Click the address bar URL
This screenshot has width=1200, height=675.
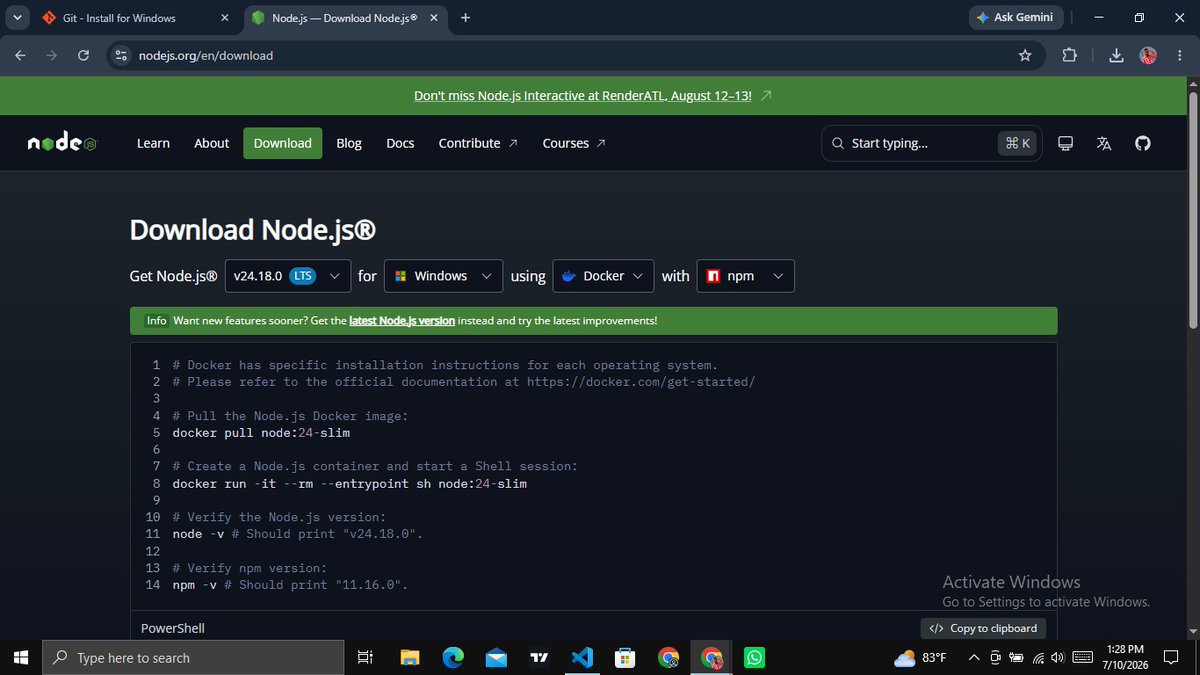(206, 55)
